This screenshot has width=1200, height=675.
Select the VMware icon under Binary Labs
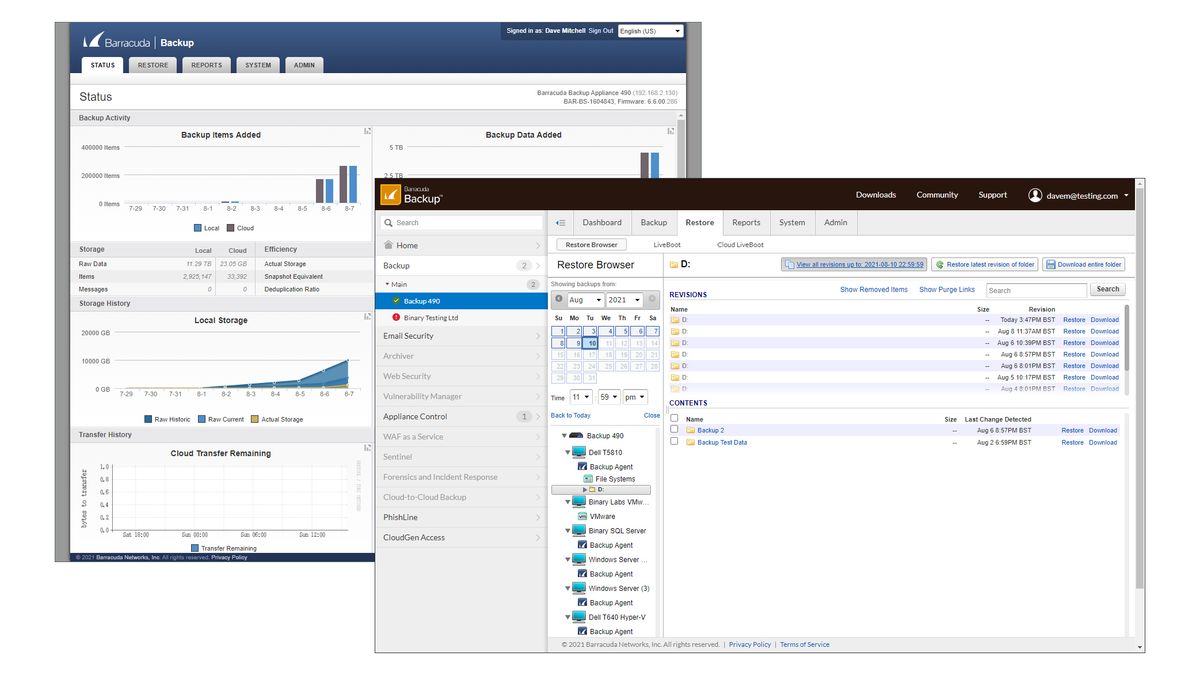click(583, 516)
